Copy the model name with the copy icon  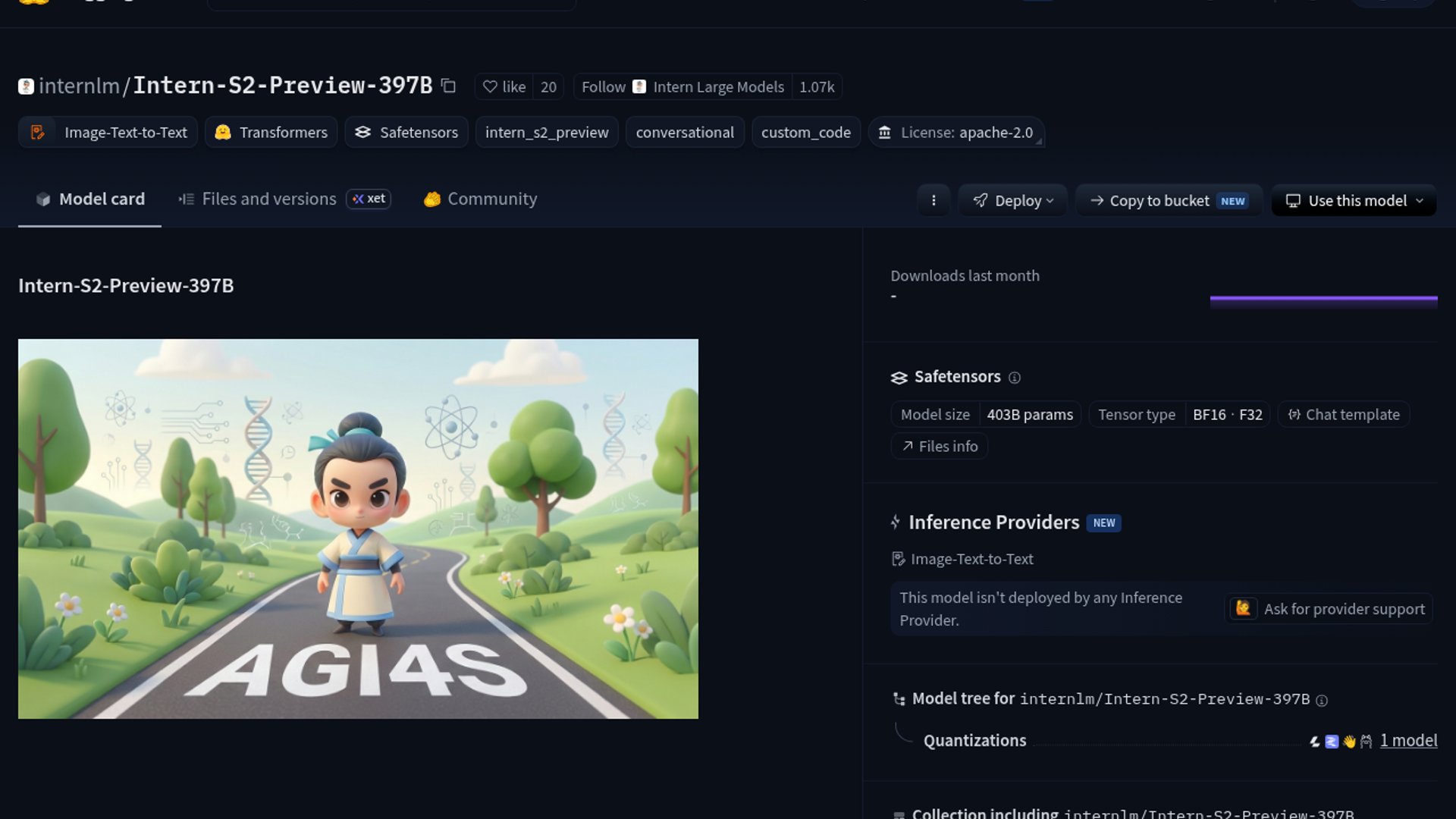pyautogui.click(x=448, y=86)
